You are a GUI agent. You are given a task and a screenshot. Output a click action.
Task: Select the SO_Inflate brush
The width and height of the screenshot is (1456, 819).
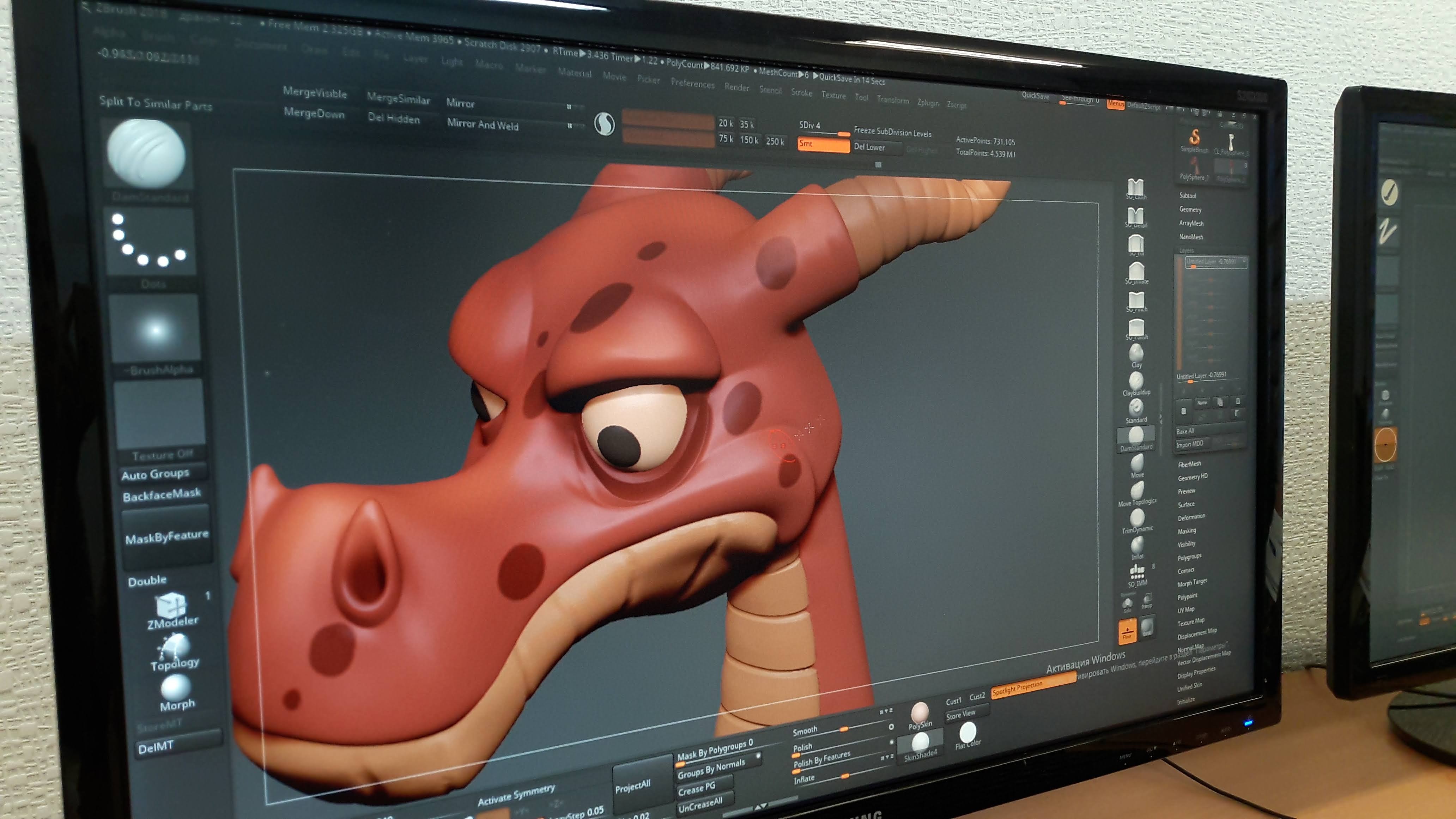coord(1136,273)
